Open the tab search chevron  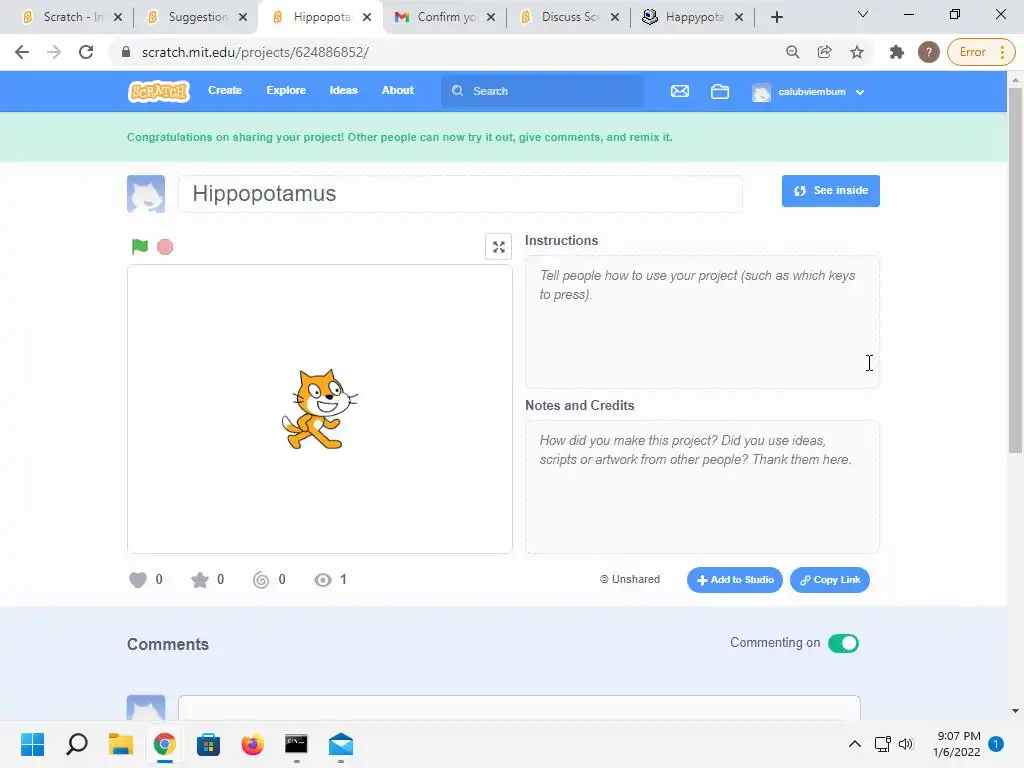pos(863,14)
